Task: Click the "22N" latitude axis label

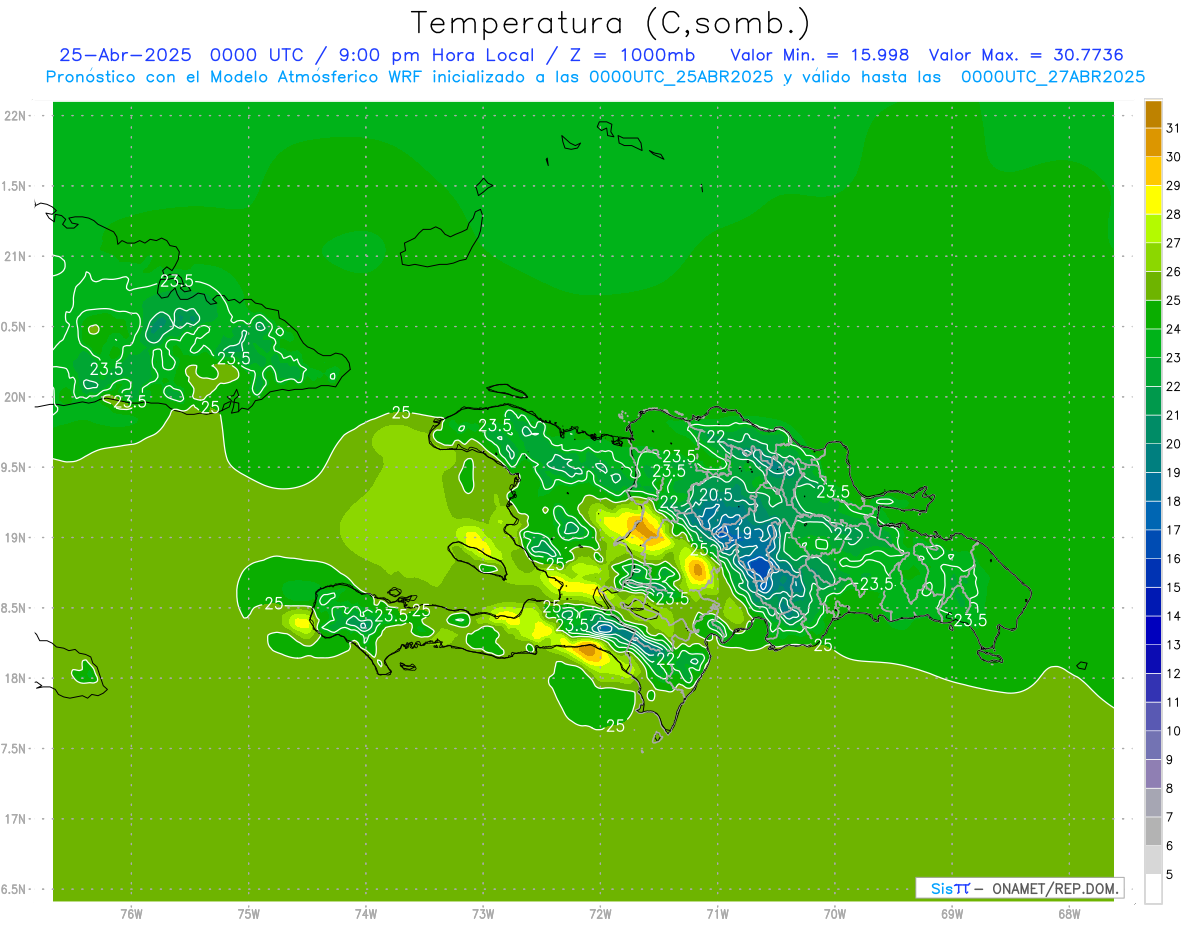Action: point(16,115)
